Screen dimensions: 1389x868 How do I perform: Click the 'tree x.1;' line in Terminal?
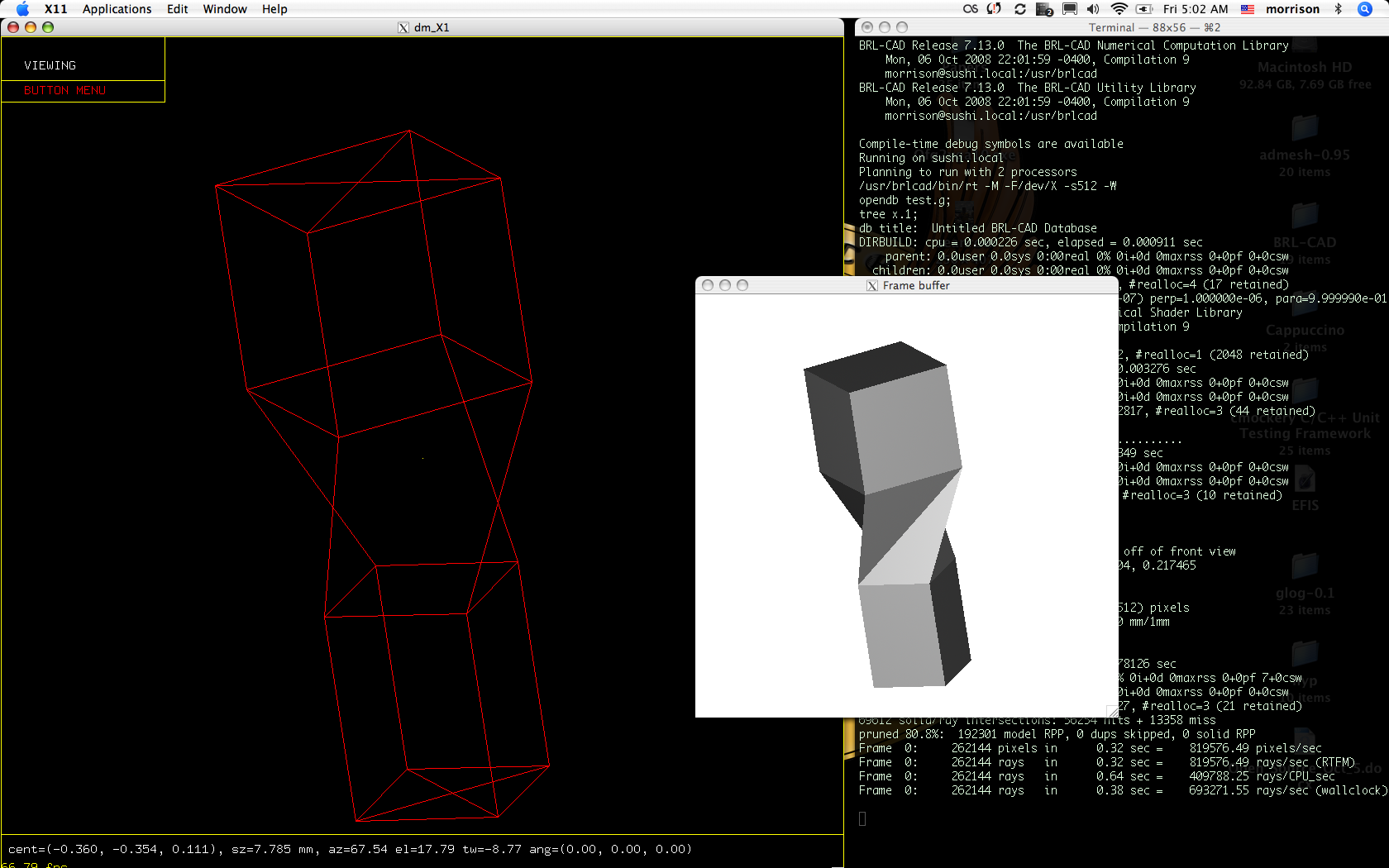pos(888,214)
